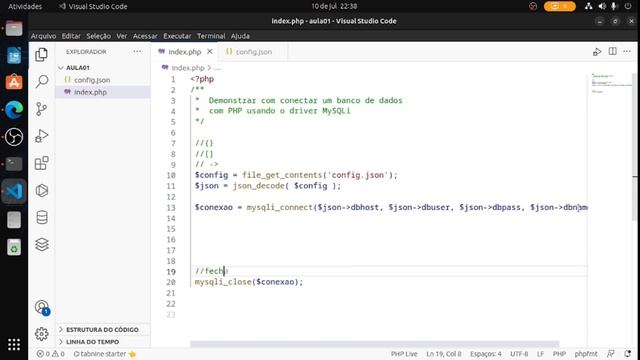Image resolution: width=640 pixels, height=360 pixels.
Task: Open clock and calendar 10 de jul 22:38
Action: click(x=334, y=6)
